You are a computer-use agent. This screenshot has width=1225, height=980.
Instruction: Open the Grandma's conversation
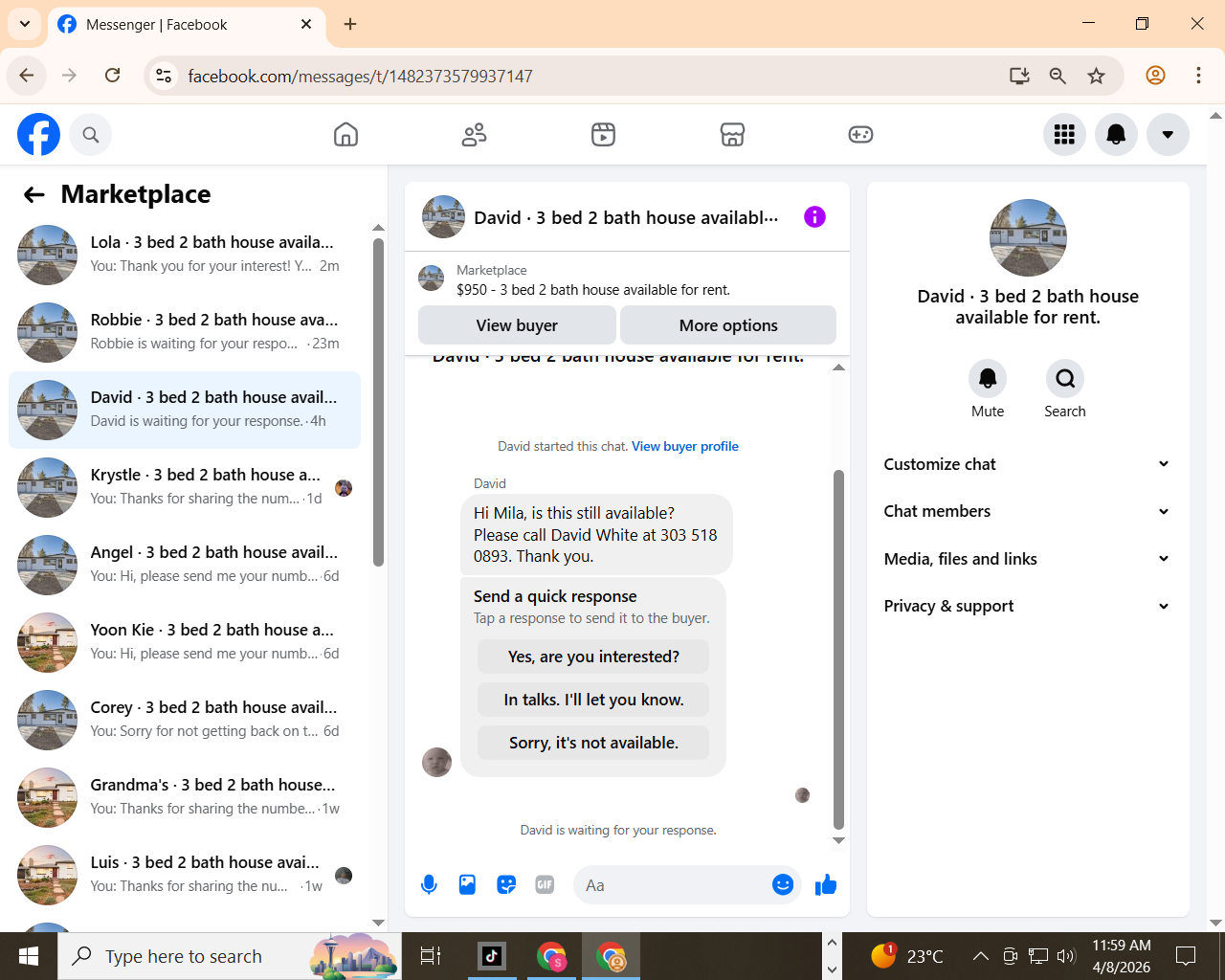click(185, 797)
